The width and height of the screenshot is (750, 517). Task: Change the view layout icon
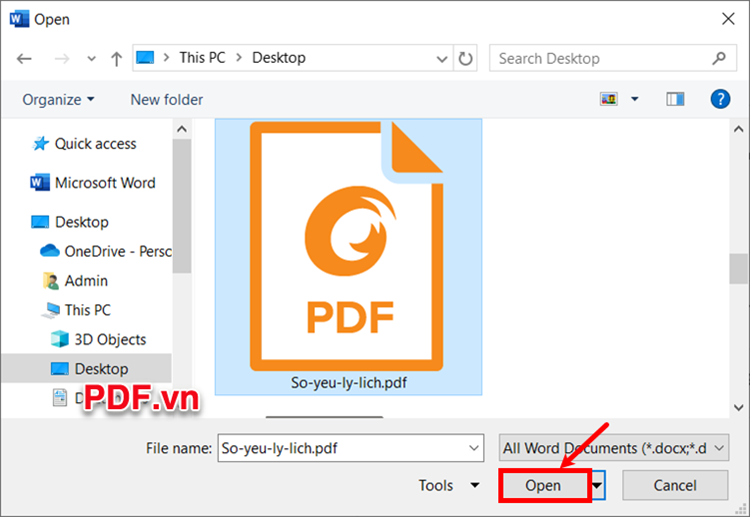click(x=609, y=99)
